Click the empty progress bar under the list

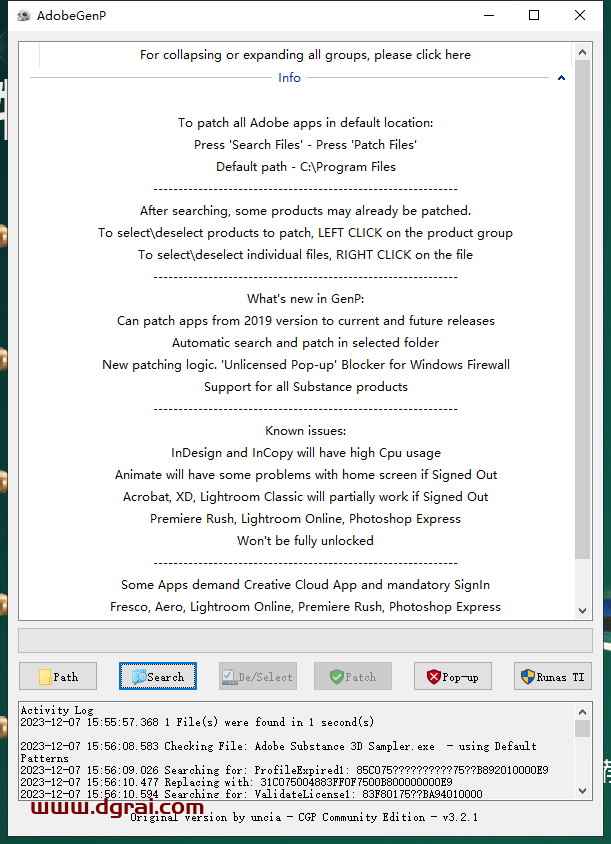305,640
